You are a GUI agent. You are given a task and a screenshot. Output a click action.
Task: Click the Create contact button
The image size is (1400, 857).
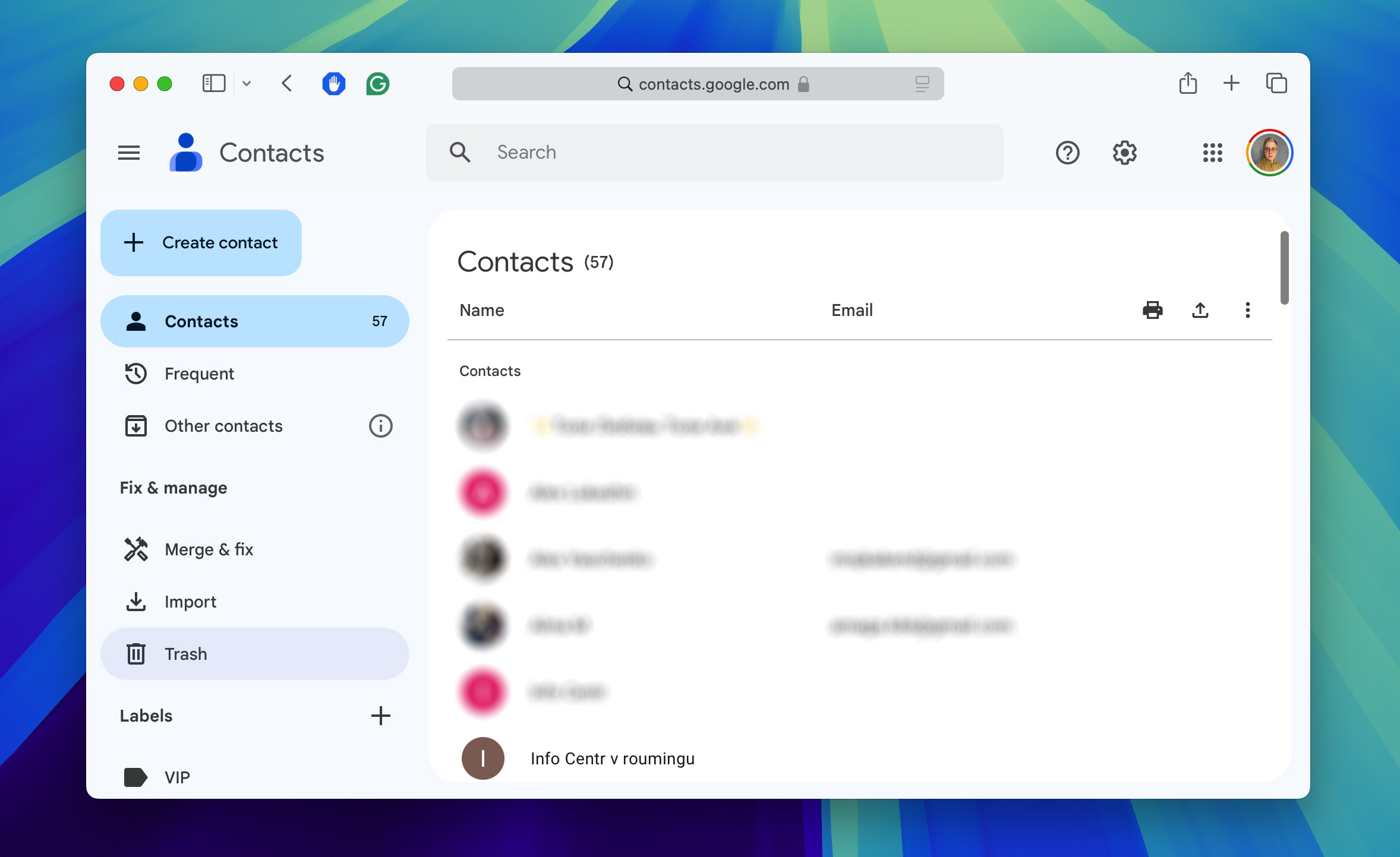click(202, 242)
